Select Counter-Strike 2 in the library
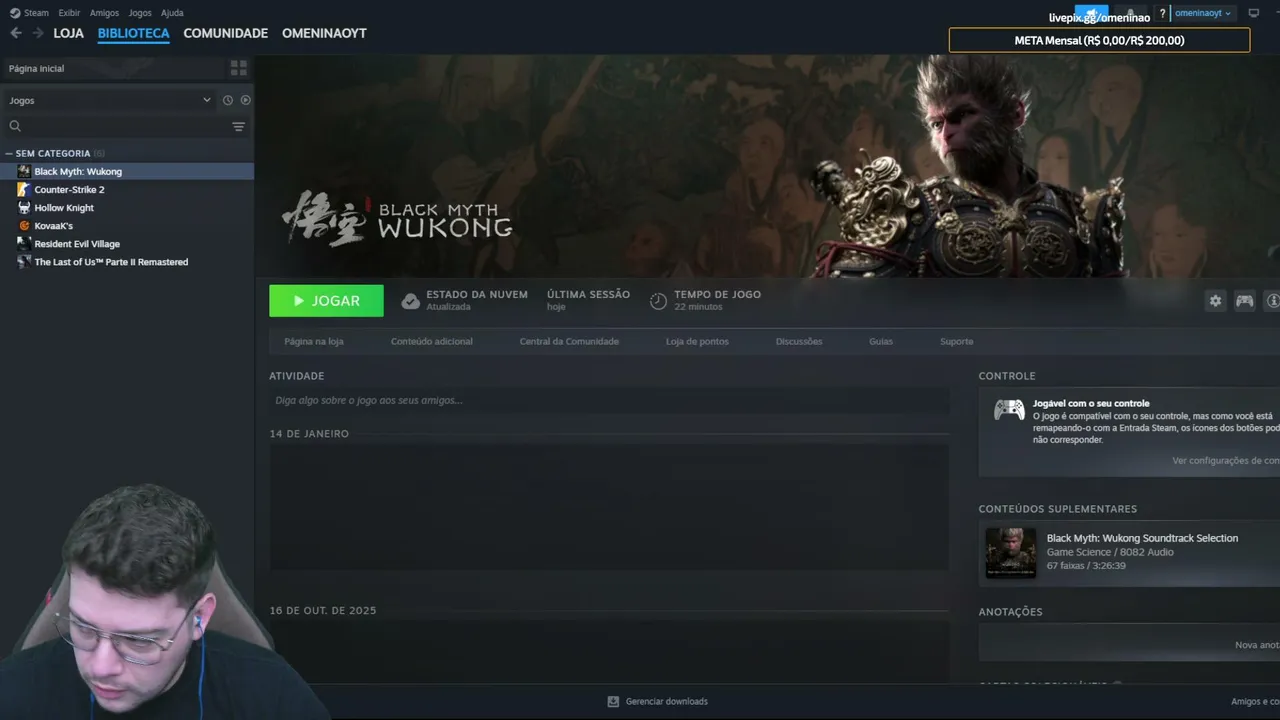 coord(127,189)
